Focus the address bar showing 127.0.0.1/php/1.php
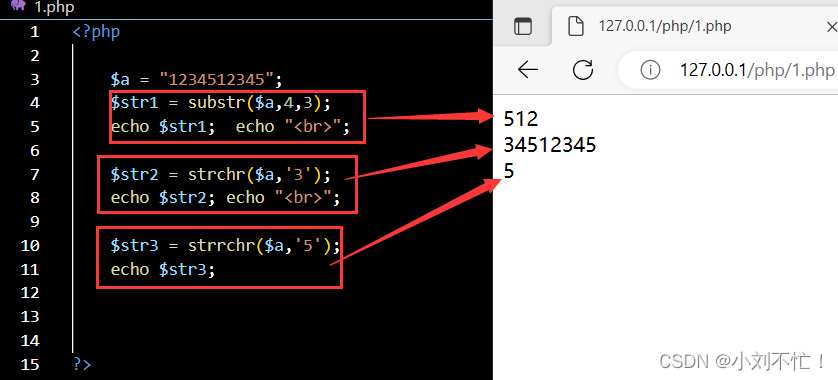838x380 pixels. pos(756,70)
